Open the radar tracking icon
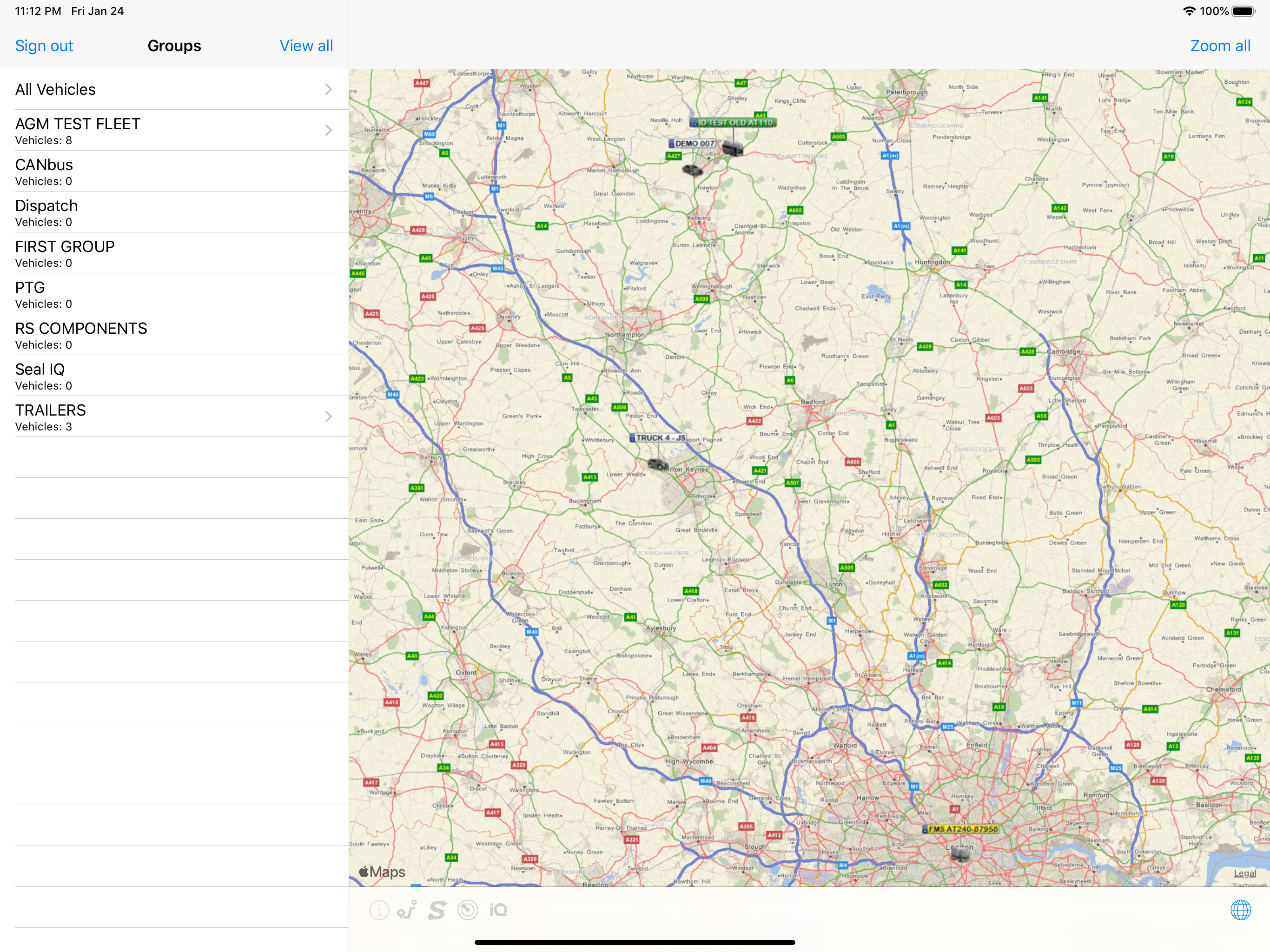Screen dimensions: 1270x952 pyautogui.click(x=468, y=910)
